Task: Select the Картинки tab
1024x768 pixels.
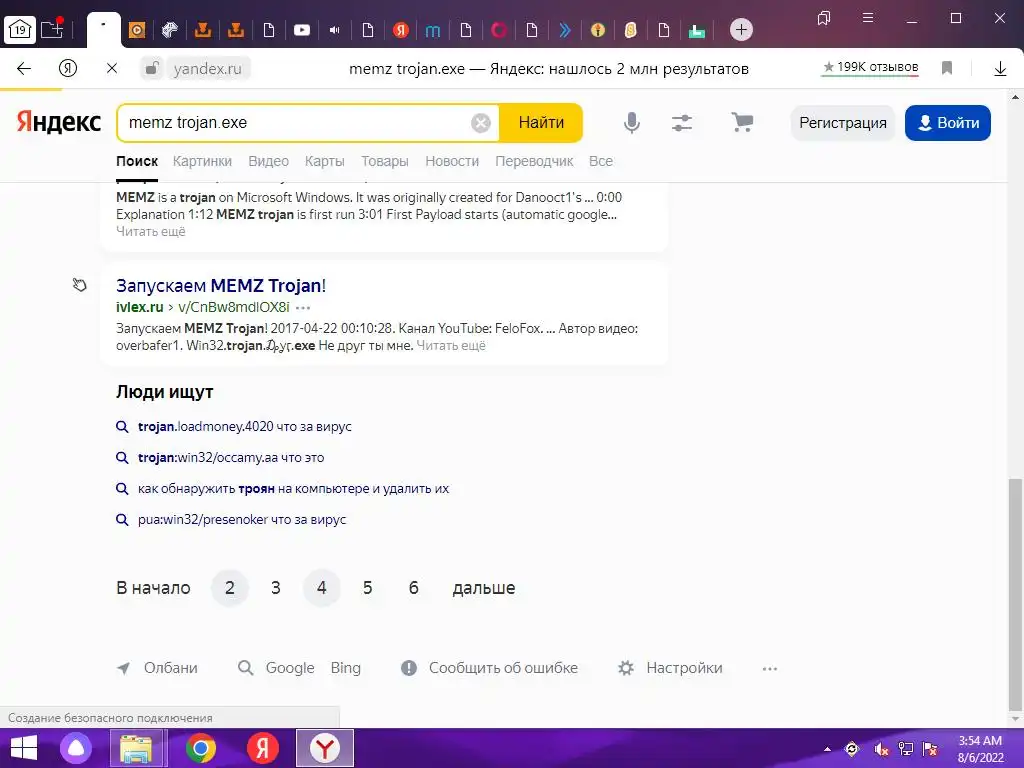Action: (202, 161)
